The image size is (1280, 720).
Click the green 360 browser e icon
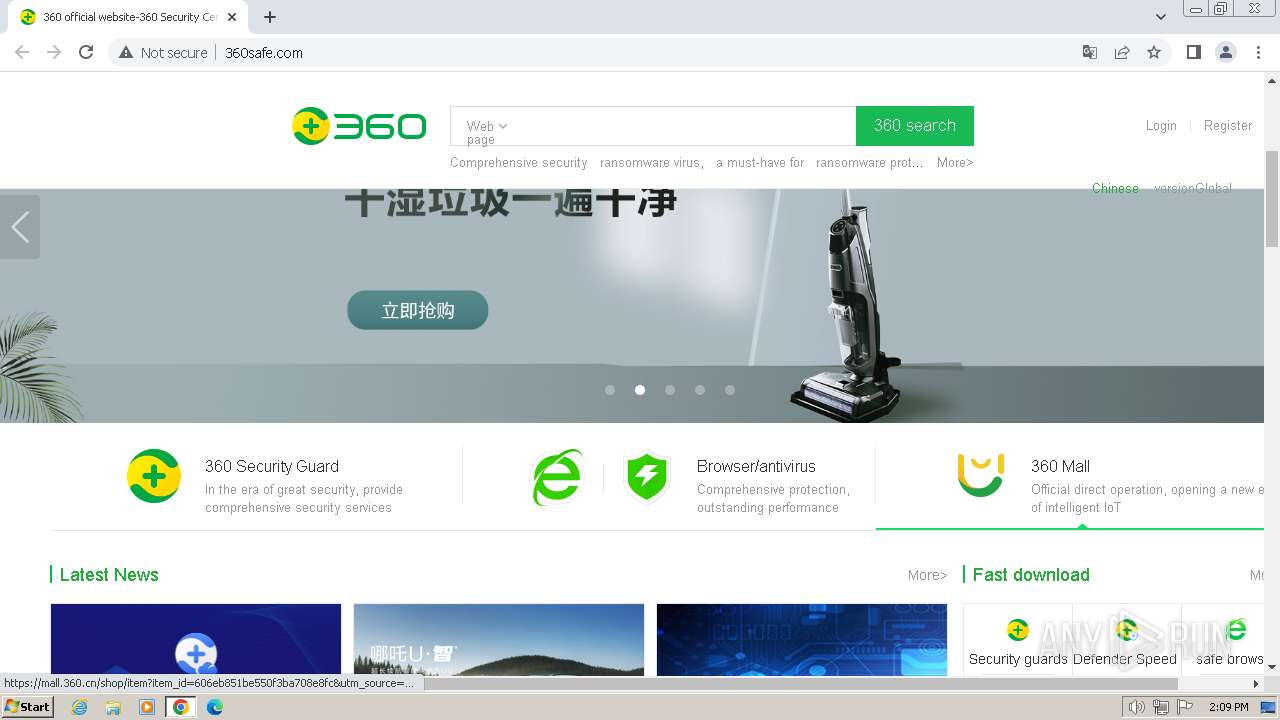[557, 477]
